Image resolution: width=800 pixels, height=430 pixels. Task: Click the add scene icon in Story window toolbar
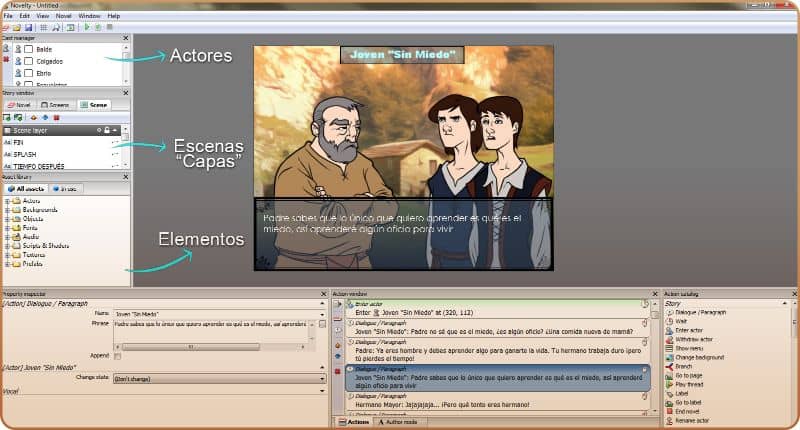pos(7,118)
